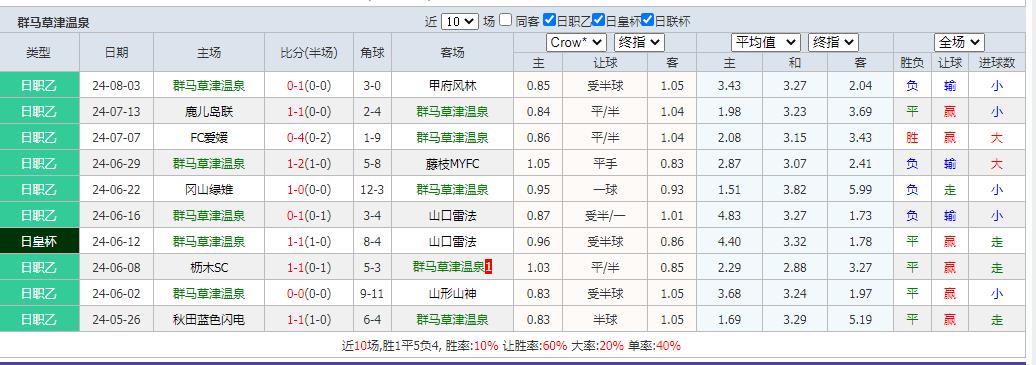Viewport: 1036px width, 365px height.
Task: Click the 0-1(0-0) score on 24-08-03
Action: click(309, 85)
